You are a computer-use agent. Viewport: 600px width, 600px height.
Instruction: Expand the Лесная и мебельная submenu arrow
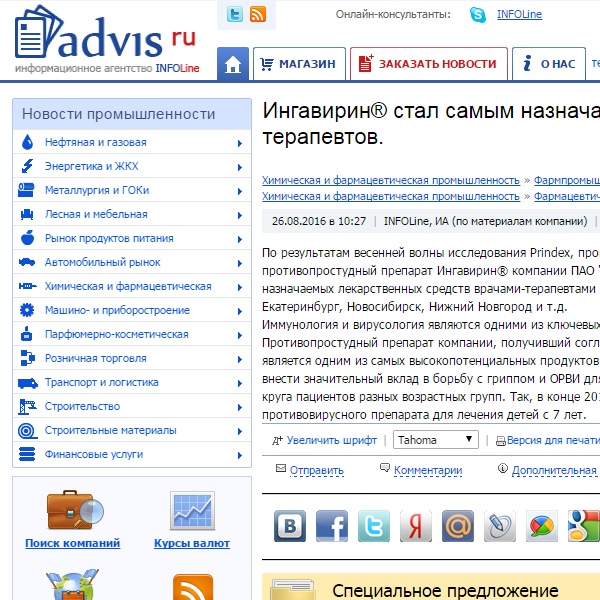point(240,215)
